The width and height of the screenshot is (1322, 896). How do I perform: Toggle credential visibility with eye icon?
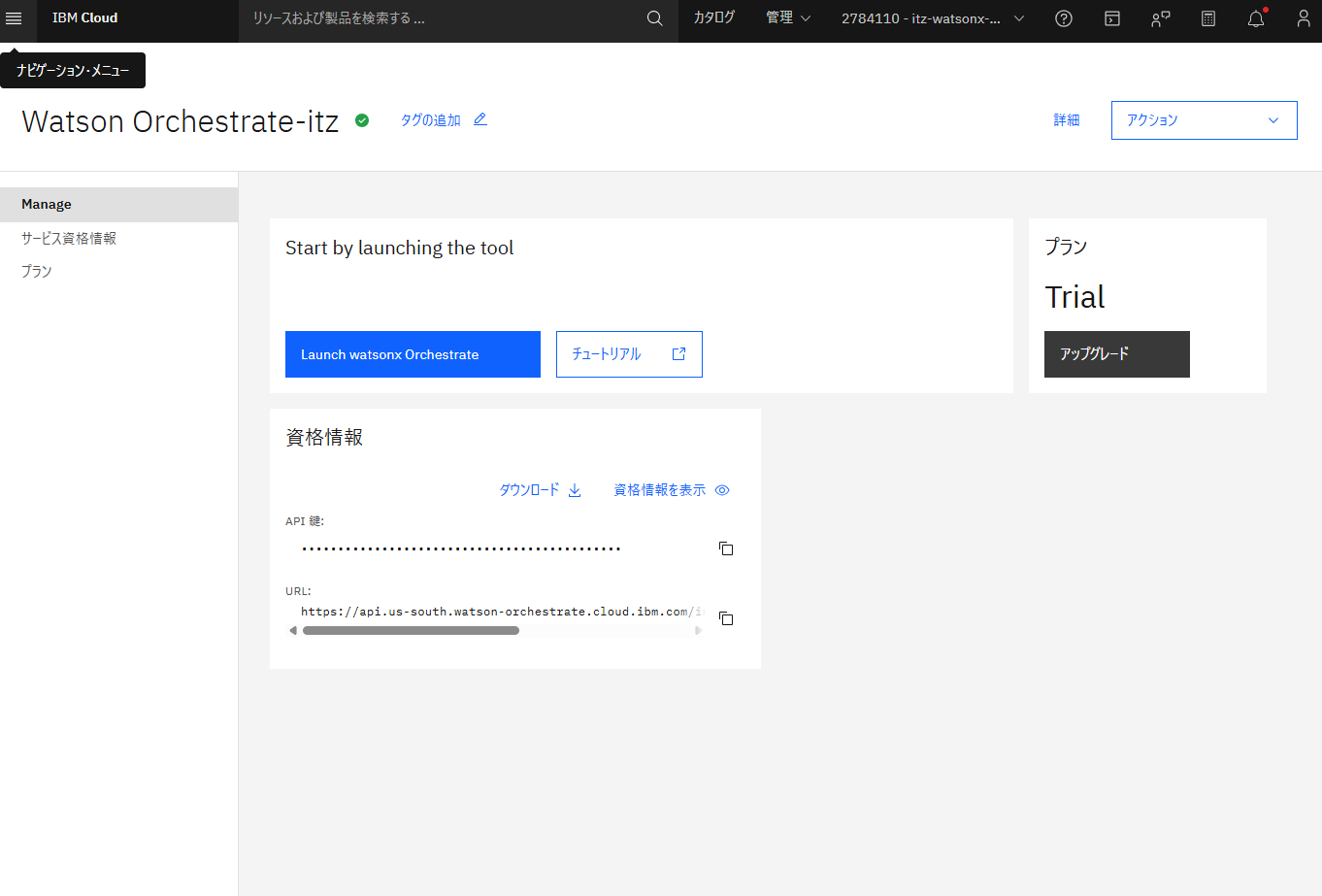tap(722, 490)
